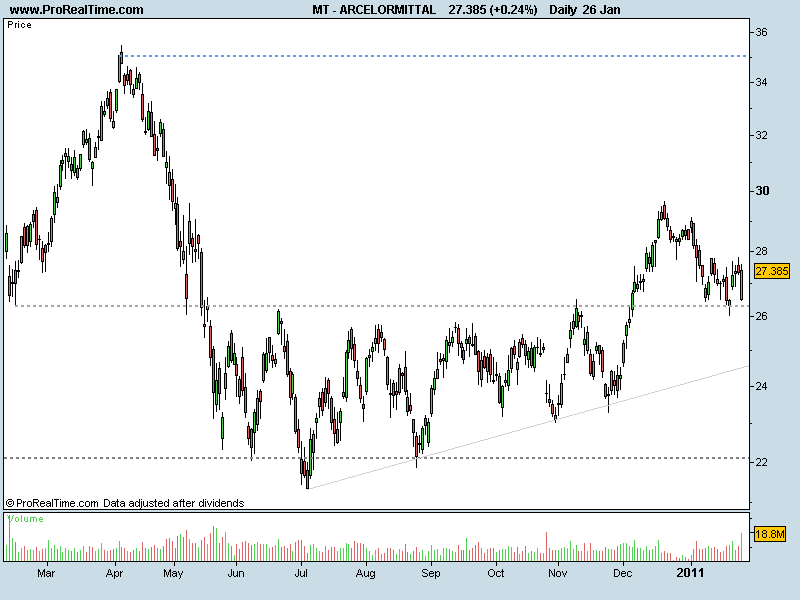Click the 34 price axis label

[x=761, y=82]
